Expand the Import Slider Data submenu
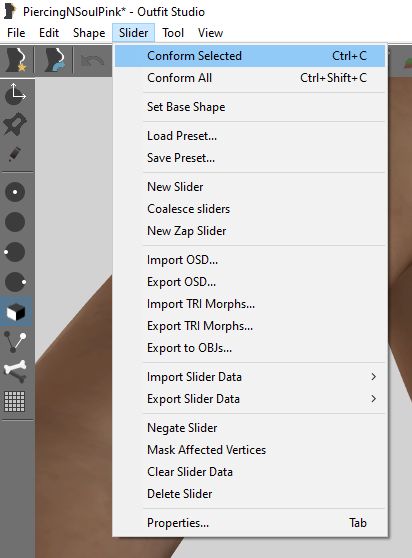 250,377
